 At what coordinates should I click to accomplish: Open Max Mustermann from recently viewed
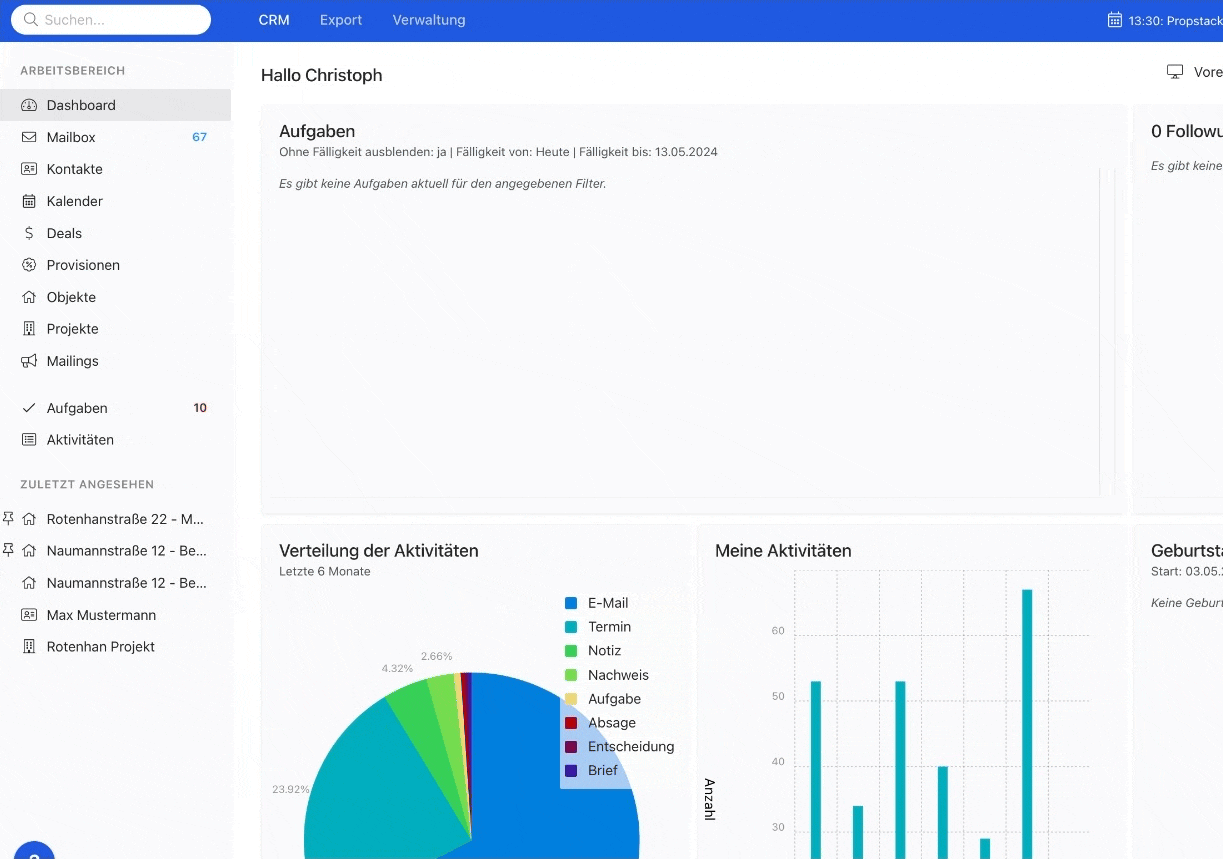(x=101, y=615)
